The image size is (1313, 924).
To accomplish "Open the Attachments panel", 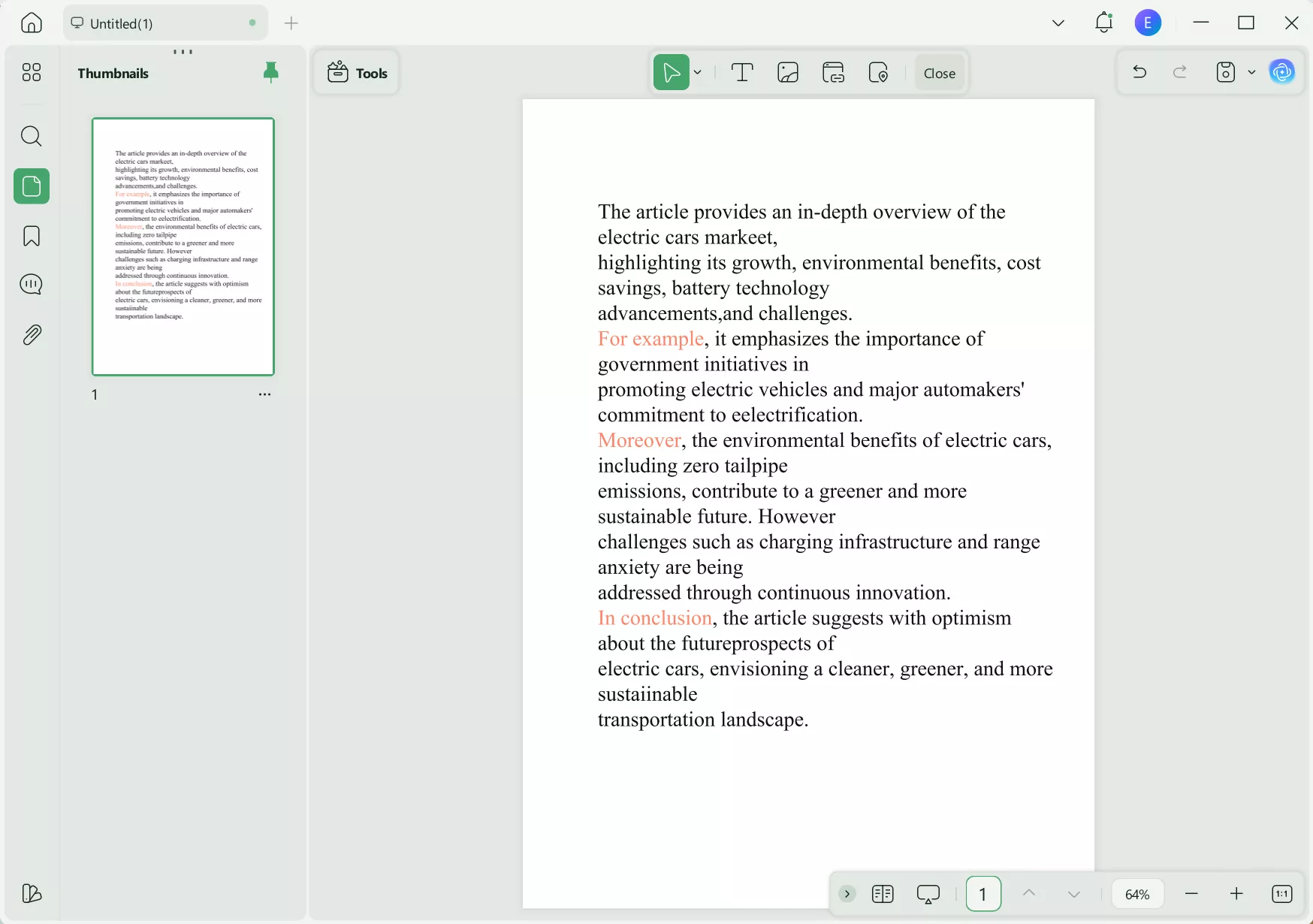I will pyautogui.click(x=32, y=334).
